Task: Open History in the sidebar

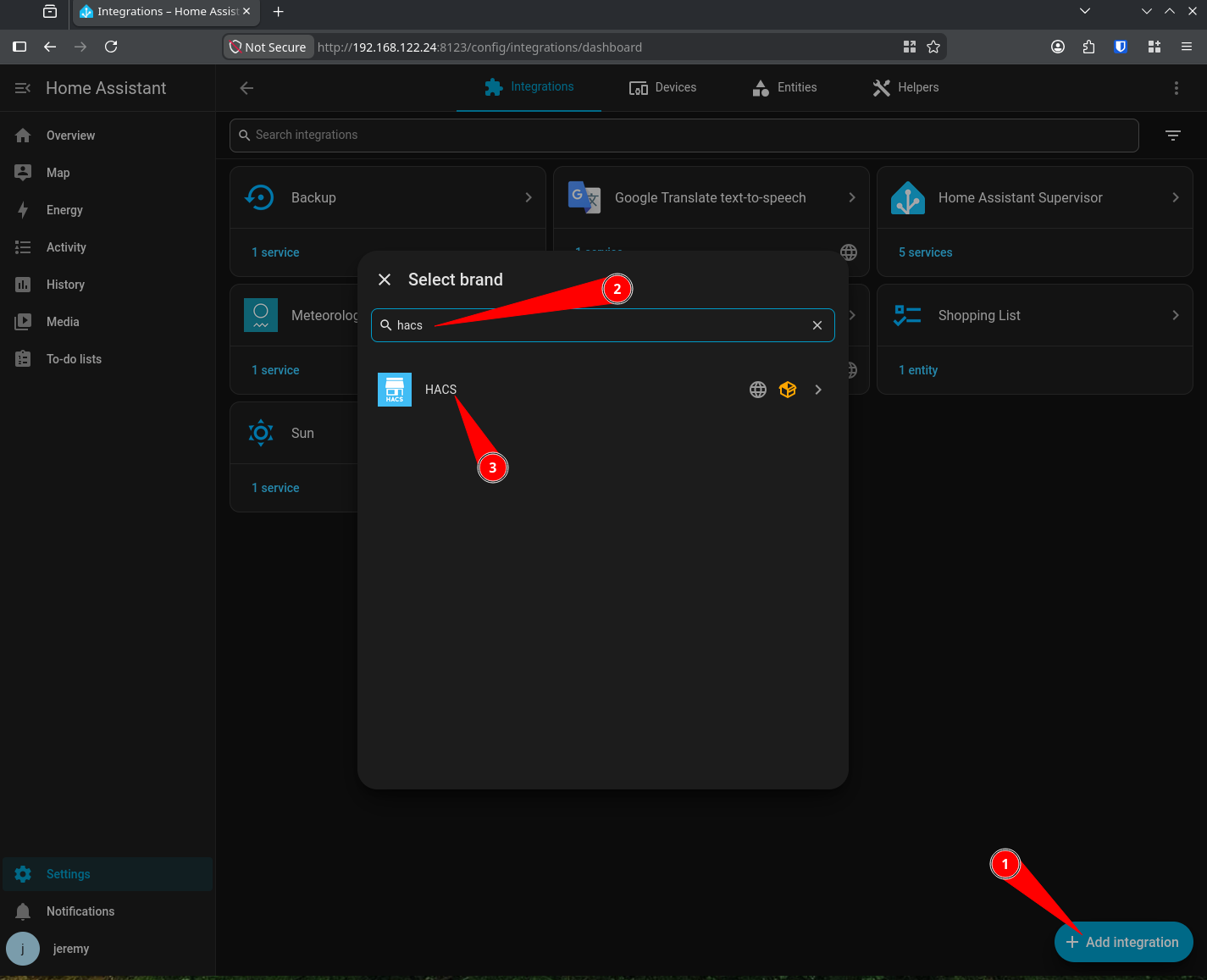Action: [107, 285]
